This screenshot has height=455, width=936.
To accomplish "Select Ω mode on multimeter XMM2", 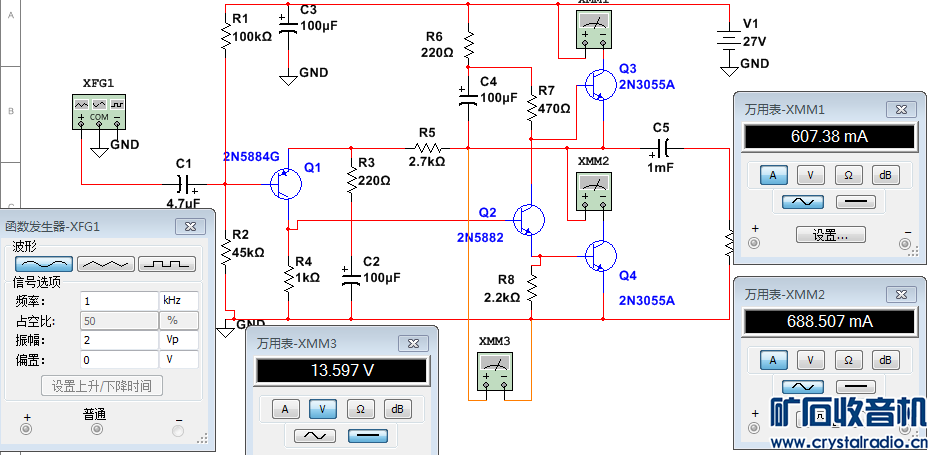I will pos(848,360).
